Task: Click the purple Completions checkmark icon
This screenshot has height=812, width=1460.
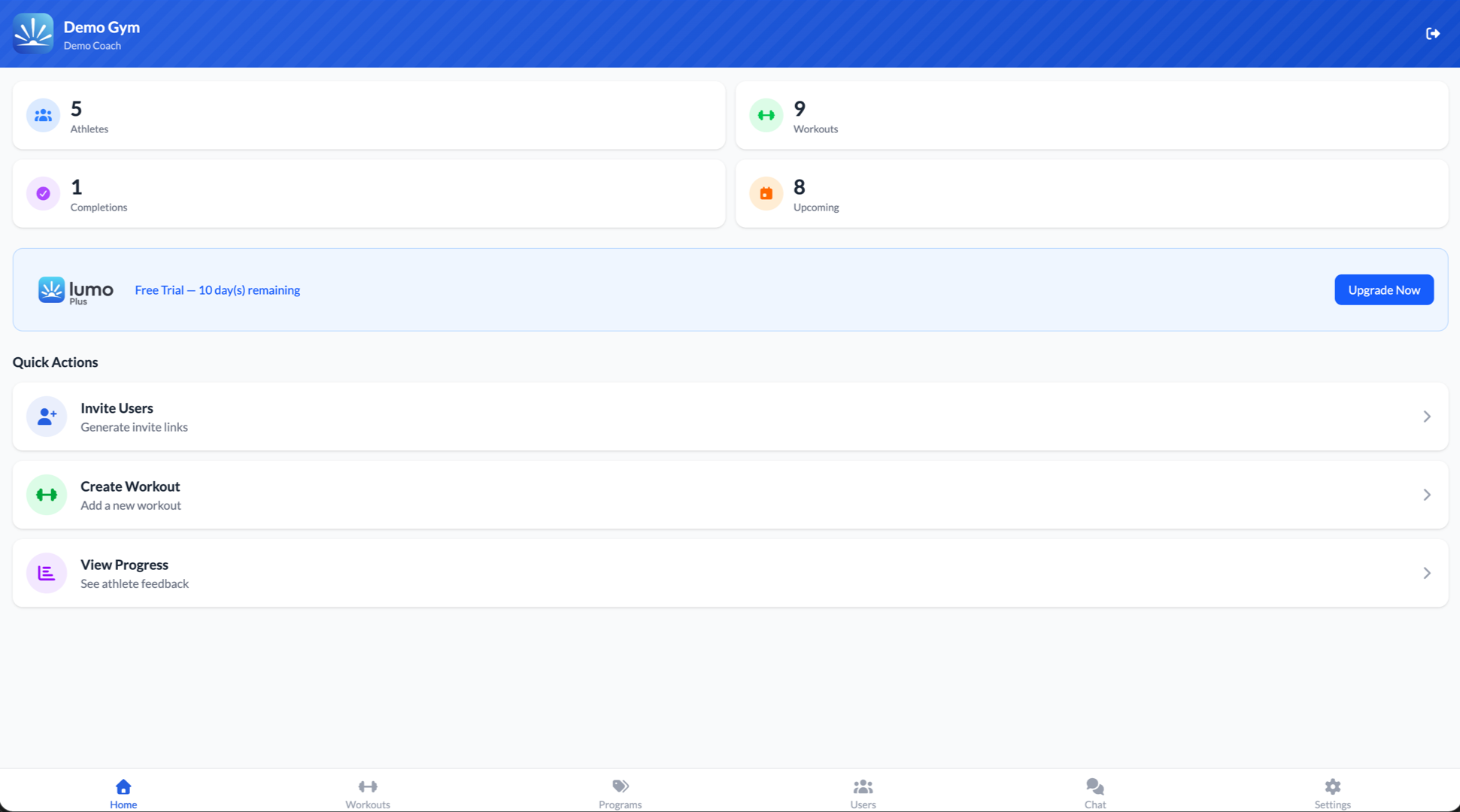Action: 43,193
